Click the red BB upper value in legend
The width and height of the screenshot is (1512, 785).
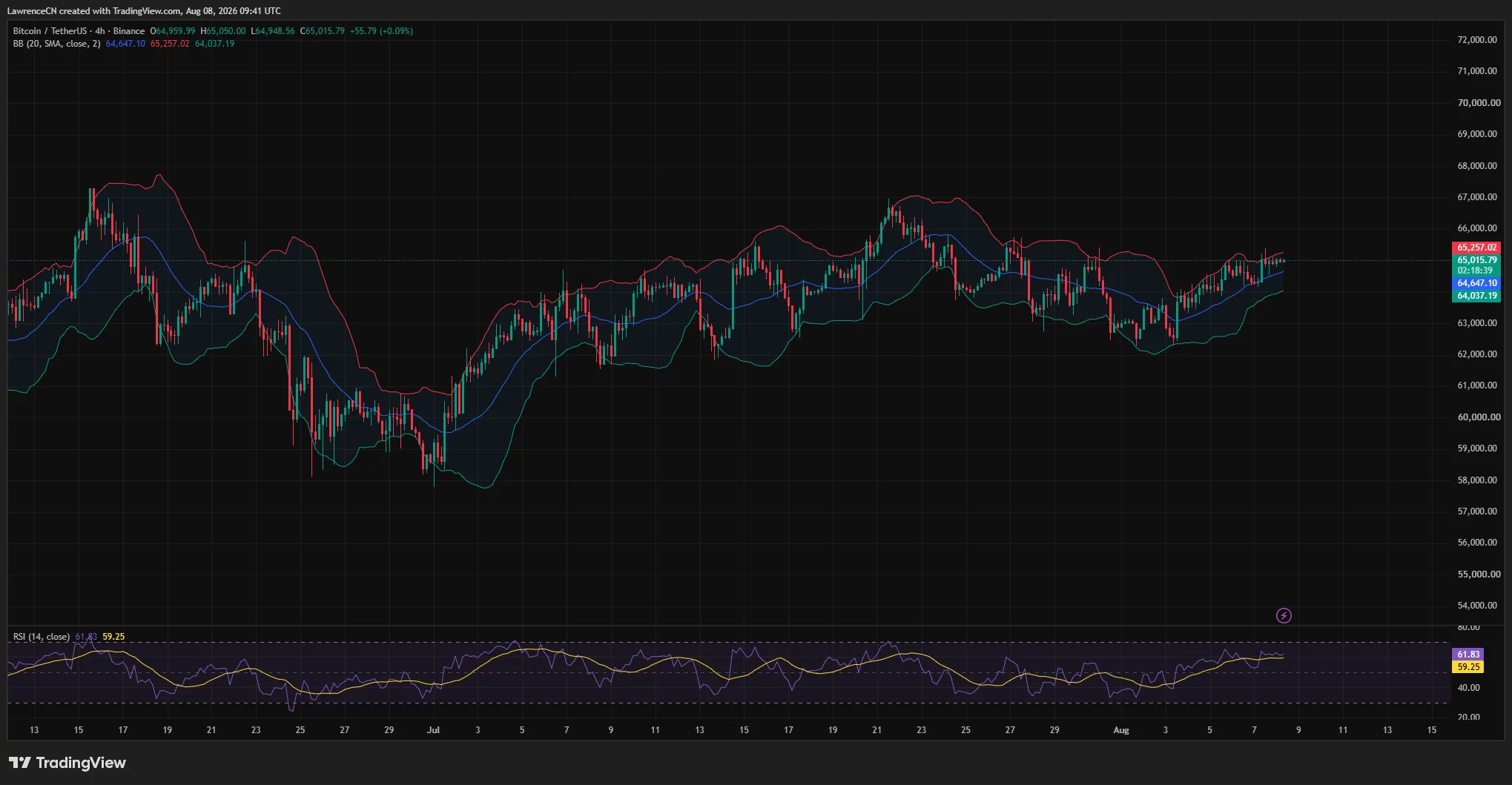coord(170,44)
